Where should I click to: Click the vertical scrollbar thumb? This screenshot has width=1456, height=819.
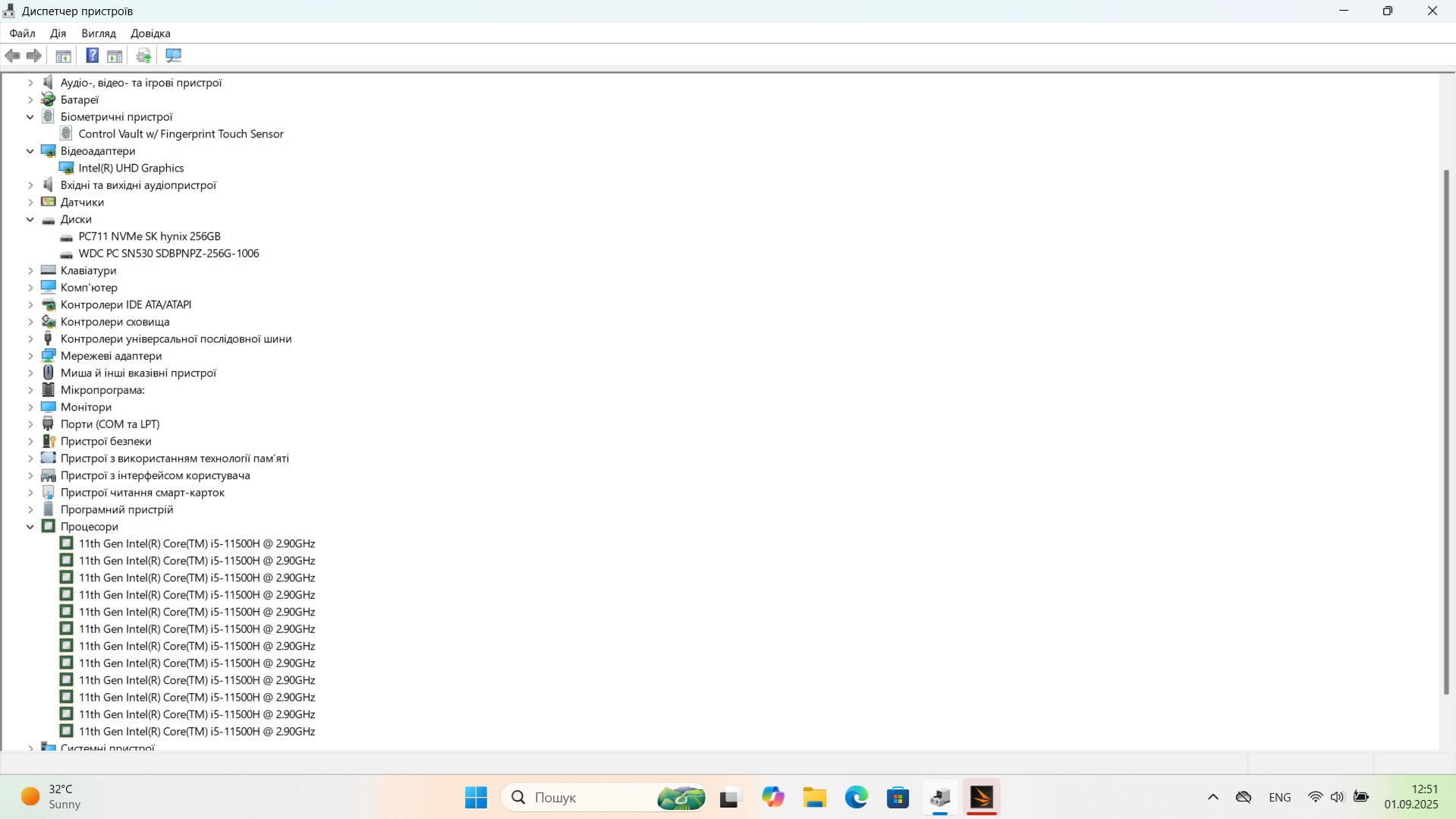[1446, 432]
